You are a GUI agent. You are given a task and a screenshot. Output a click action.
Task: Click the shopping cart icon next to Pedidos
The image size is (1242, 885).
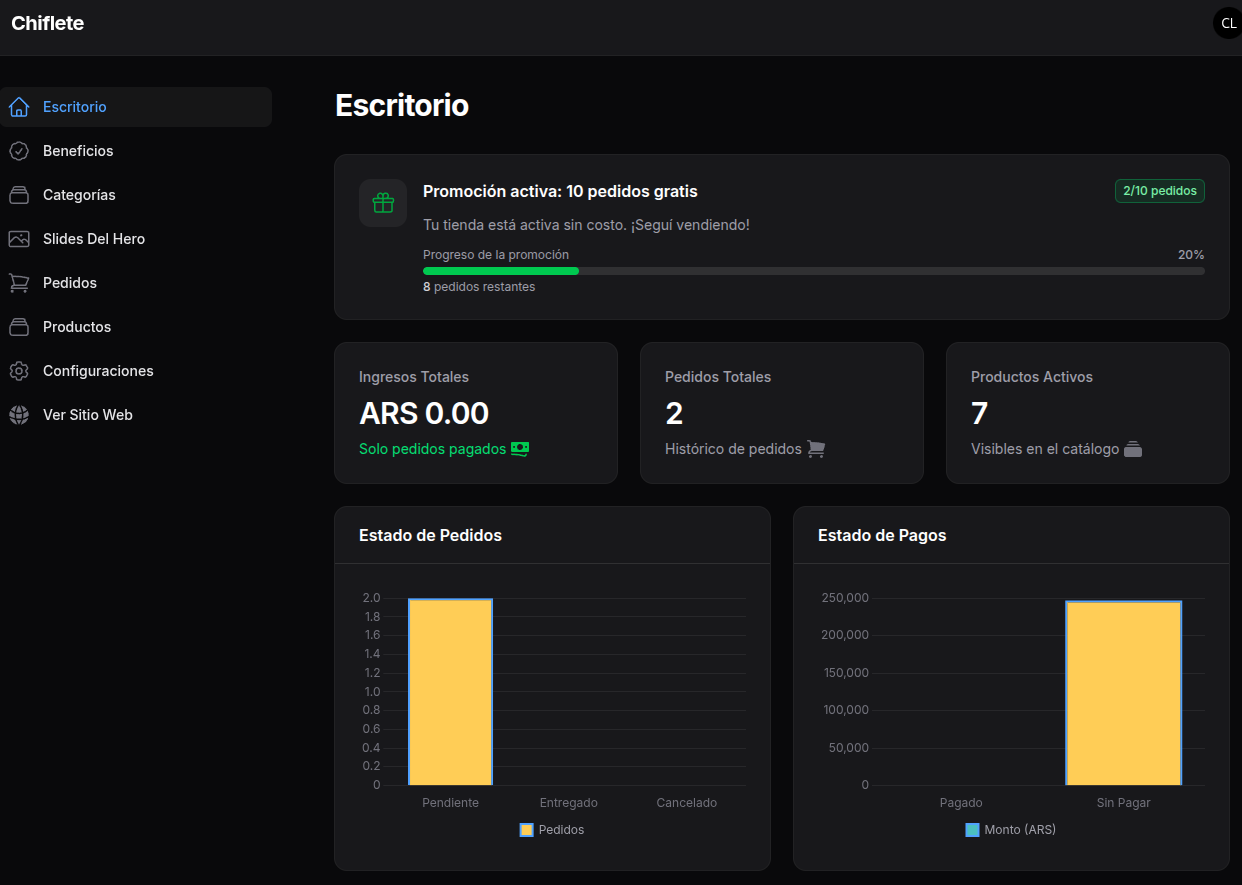coord(20,283)
